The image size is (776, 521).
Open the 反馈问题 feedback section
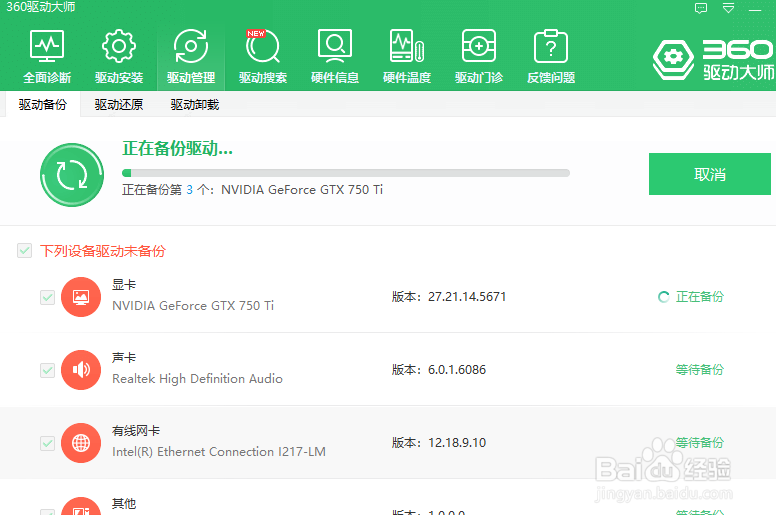click(551, 57)
